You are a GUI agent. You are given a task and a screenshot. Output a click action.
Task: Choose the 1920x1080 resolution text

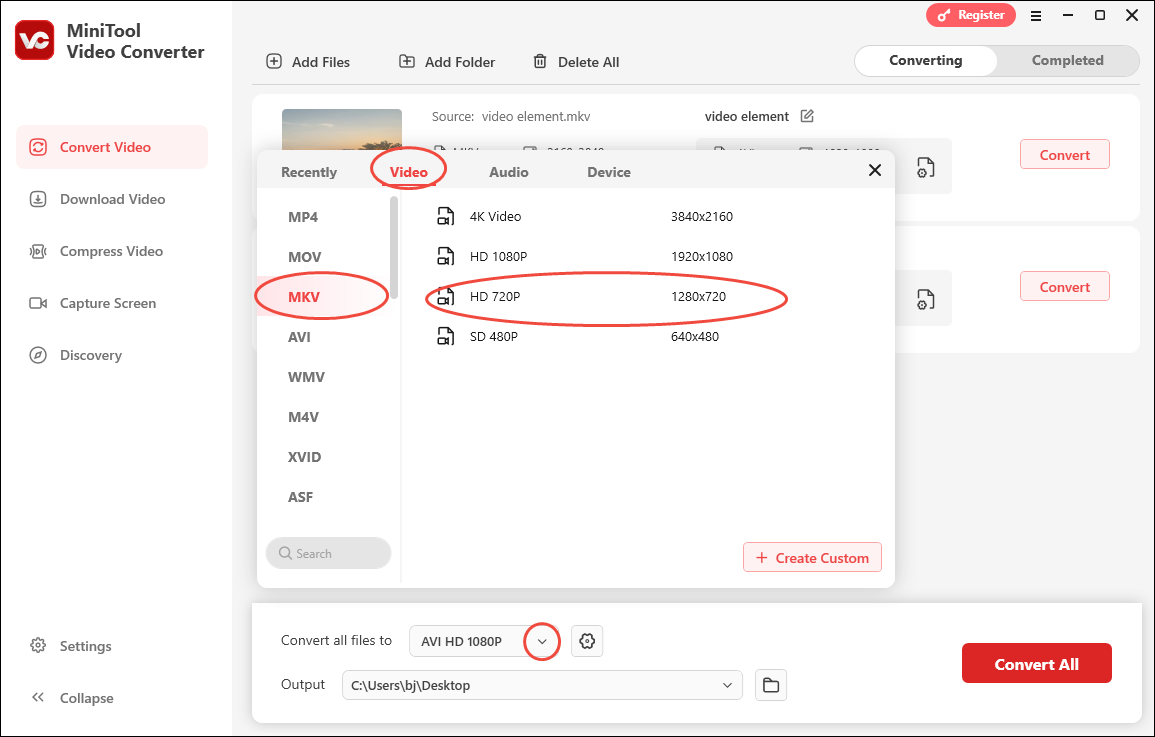702,256
